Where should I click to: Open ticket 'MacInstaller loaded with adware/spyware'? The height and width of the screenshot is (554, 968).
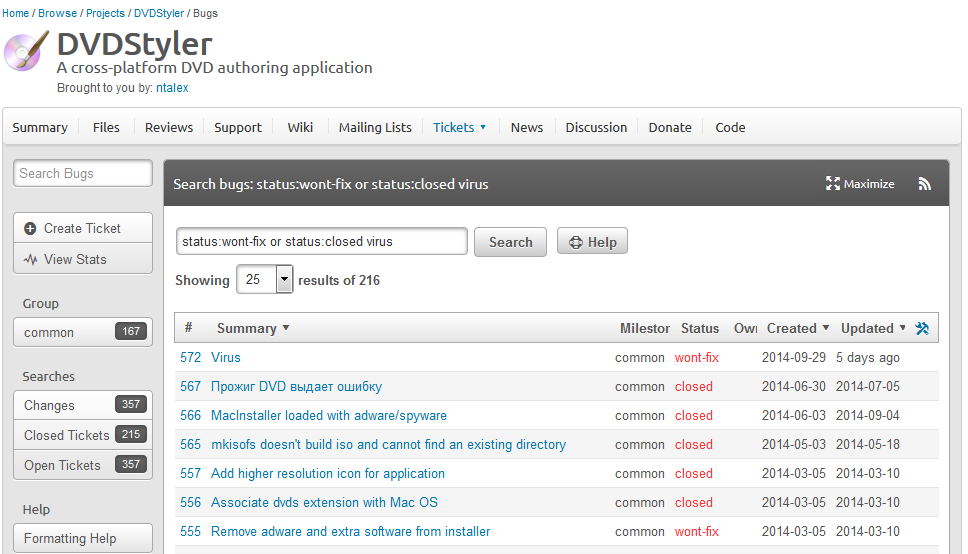pyautogui.click(x=328, y=415)
